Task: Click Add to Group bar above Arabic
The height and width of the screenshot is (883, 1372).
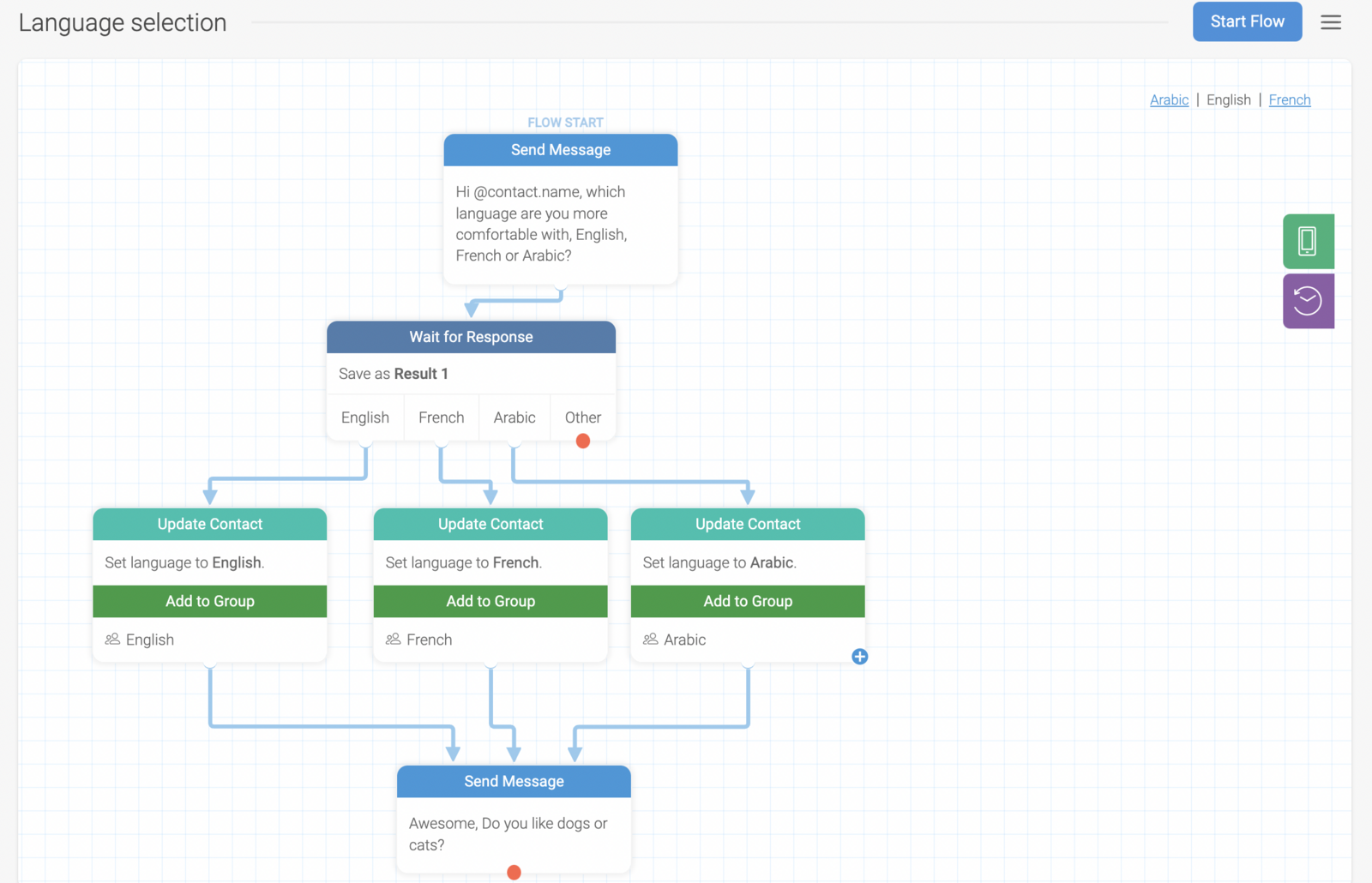Action: pyautogui.click(x=748, y=601)
